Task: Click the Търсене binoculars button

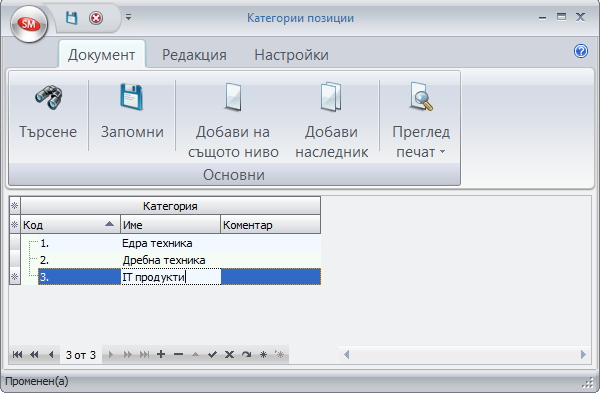Action: pos(48,115)
